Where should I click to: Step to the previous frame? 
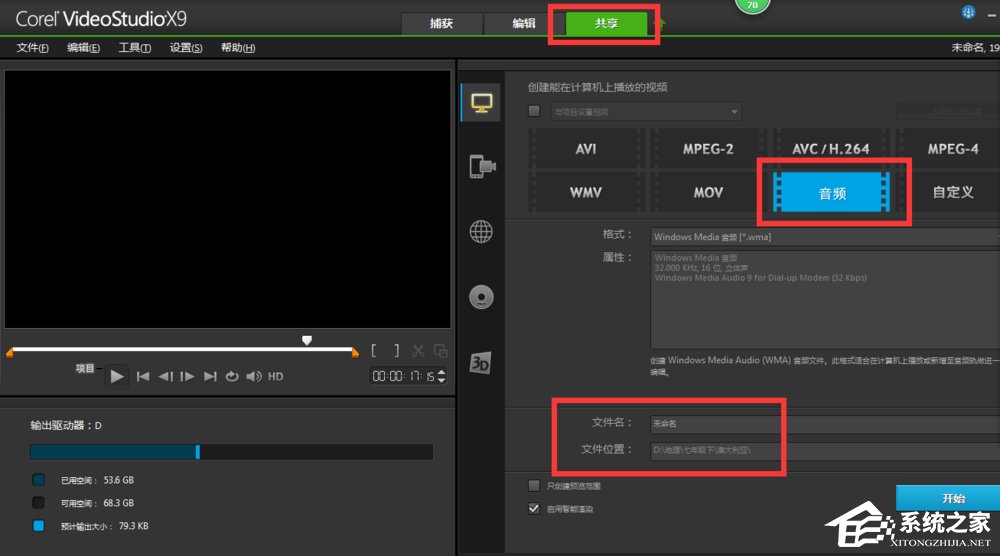click(166, 376)
